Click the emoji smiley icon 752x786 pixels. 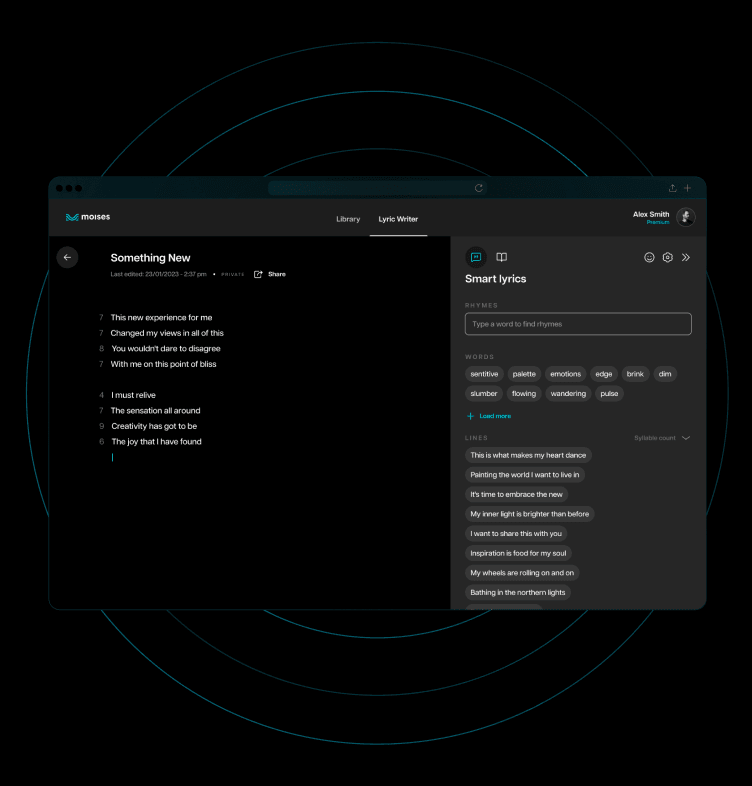coord(649,257)
